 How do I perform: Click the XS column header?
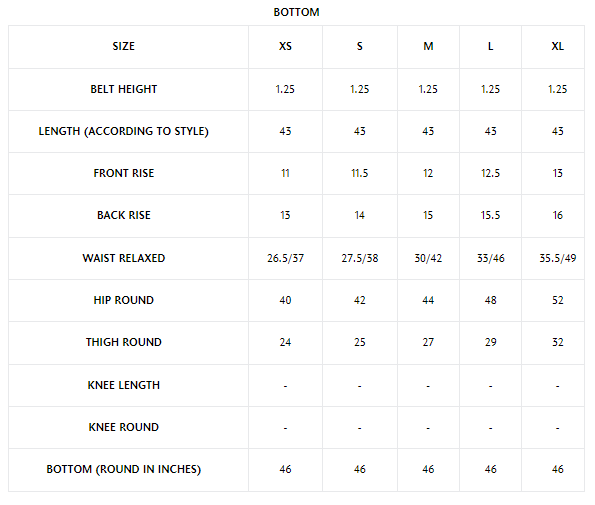tap(285, 46)
